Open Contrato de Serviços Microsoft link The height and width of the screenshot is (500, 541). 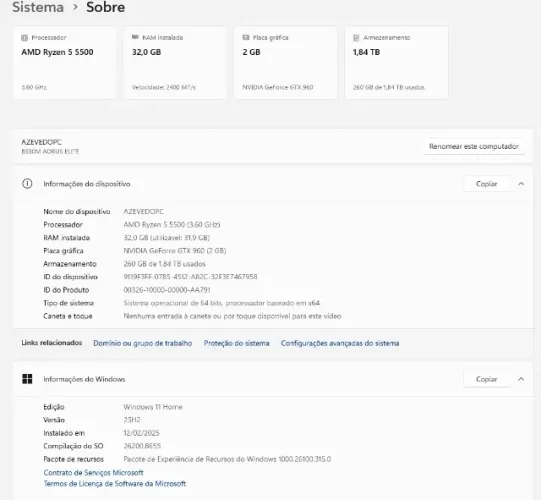93,472
